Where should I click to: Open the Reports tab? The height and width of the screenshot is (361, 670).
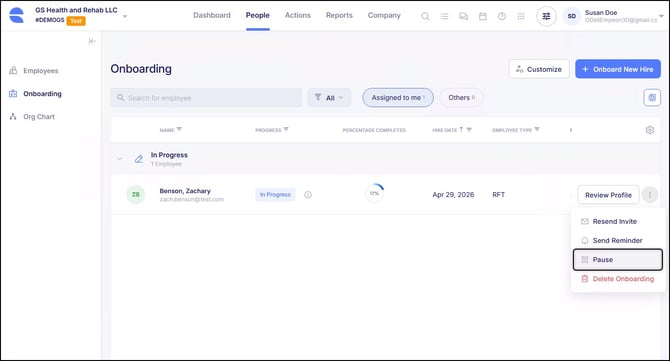[x=339, y=15]
